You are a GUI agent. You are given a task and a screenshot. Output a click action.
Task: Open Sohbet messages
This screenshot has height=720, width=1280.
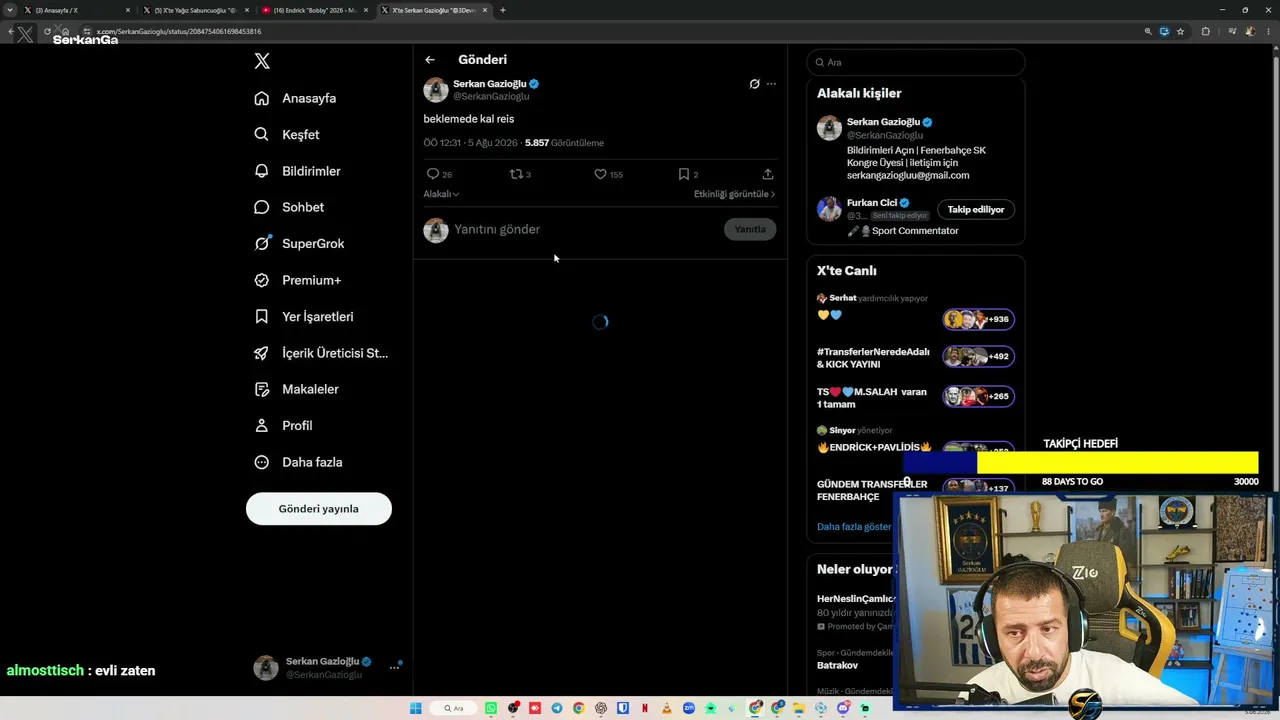289,207
